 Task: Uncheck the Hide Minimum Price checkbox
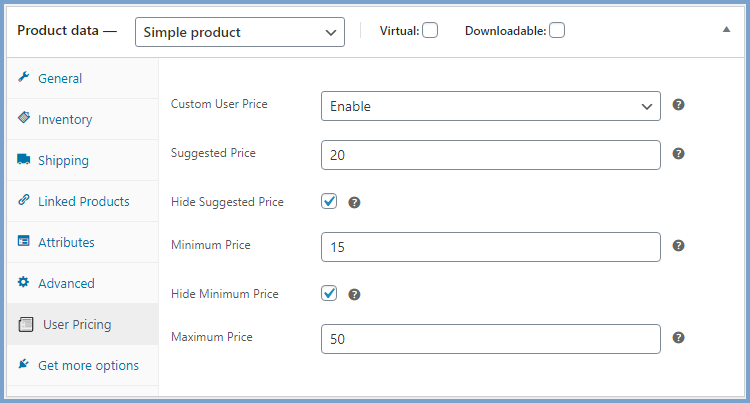tap(329, 293)
